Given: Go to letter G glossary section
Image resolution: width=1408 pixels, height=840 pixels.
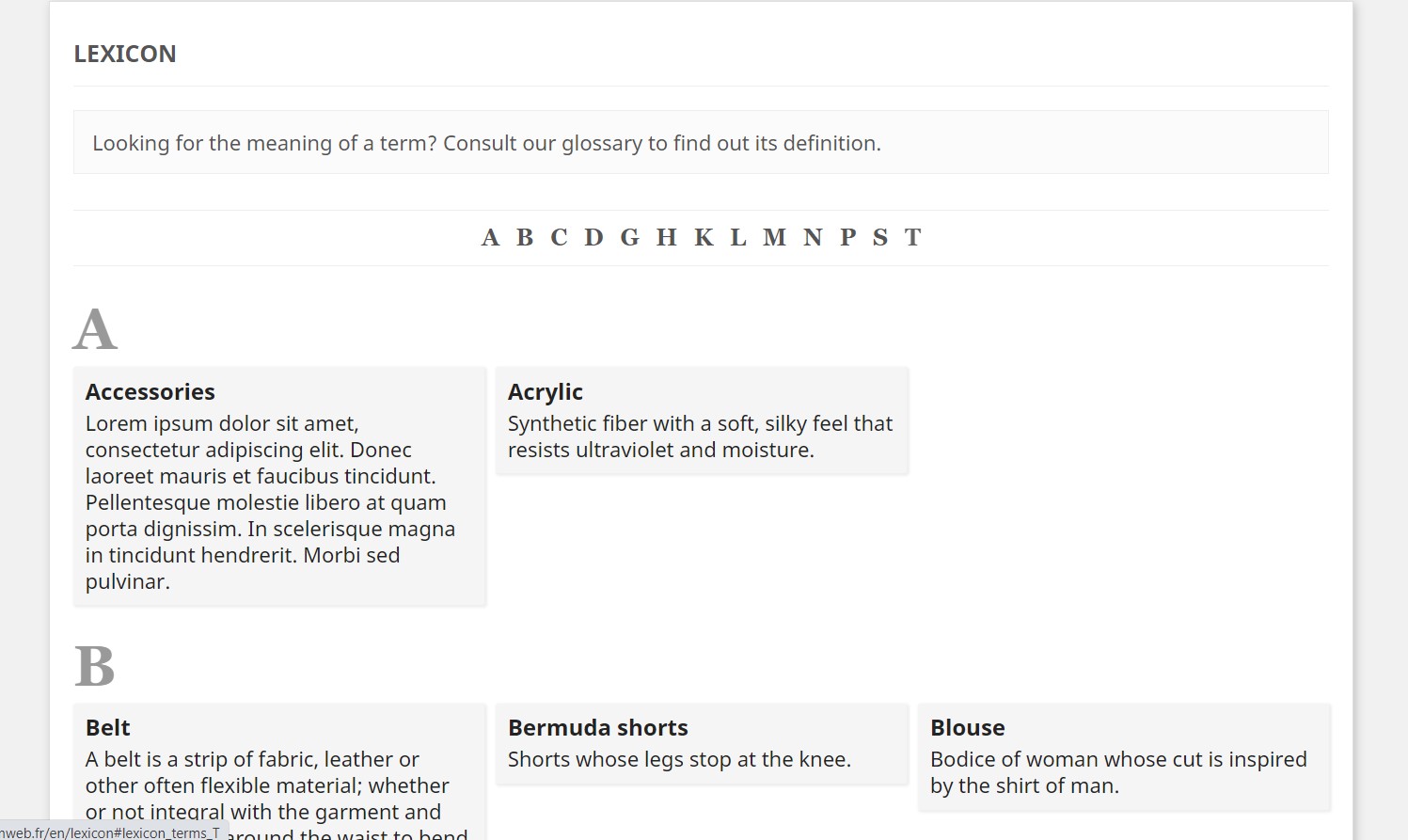Looking at the screenshot, I should 629,238.
